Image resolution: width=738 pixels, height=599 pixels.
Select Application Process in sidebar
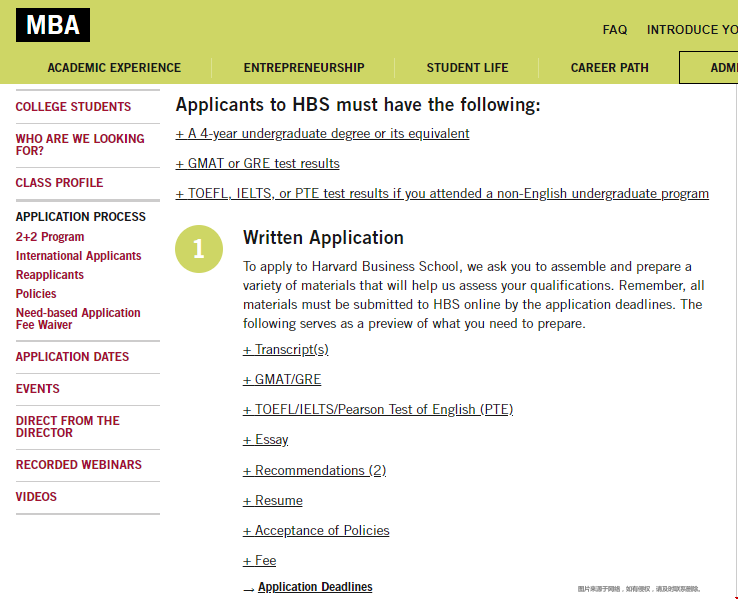[80, 216]
